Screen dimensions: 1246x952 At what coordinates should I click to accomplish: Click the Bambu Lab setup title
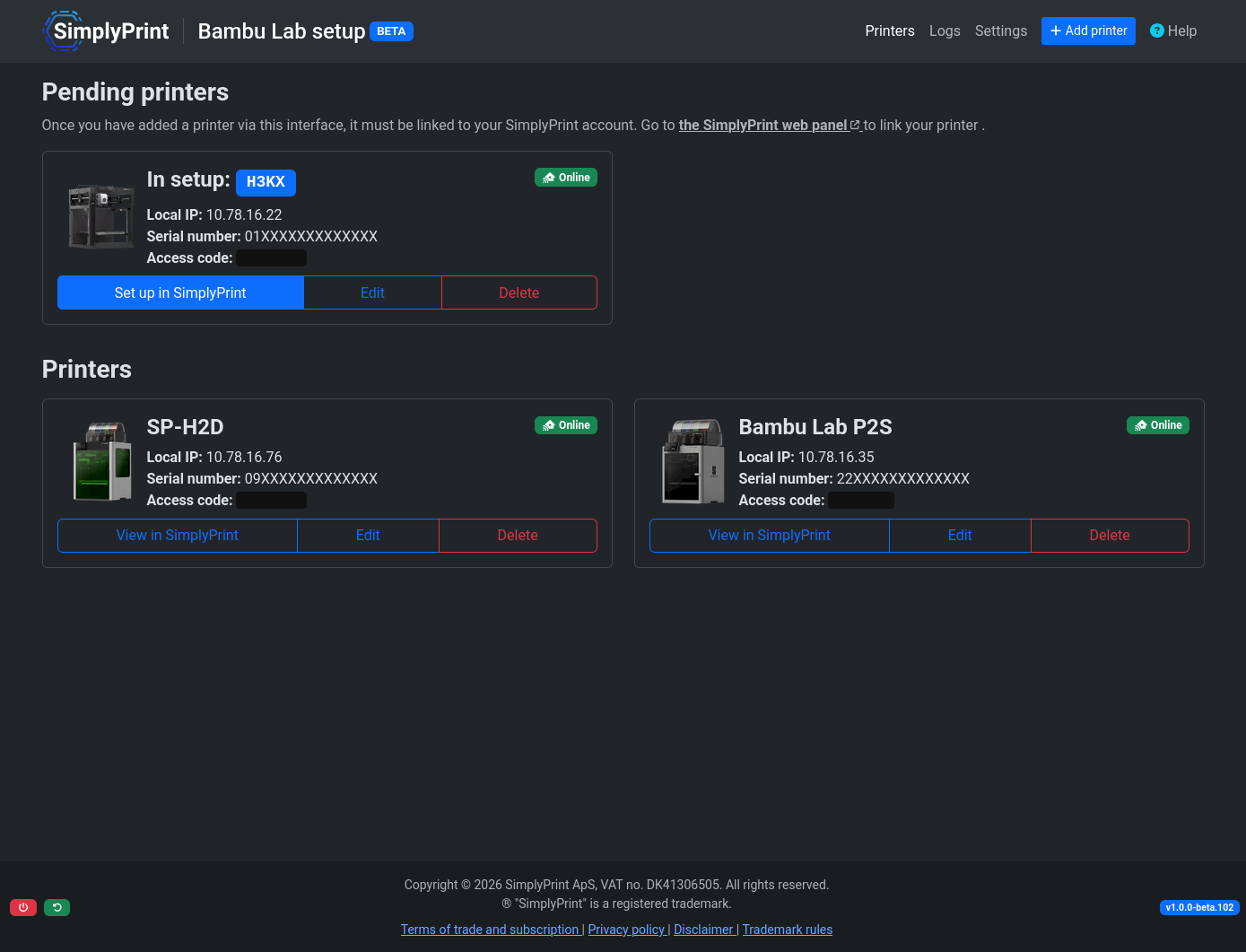pyautogui.click(x=282, y=31)
